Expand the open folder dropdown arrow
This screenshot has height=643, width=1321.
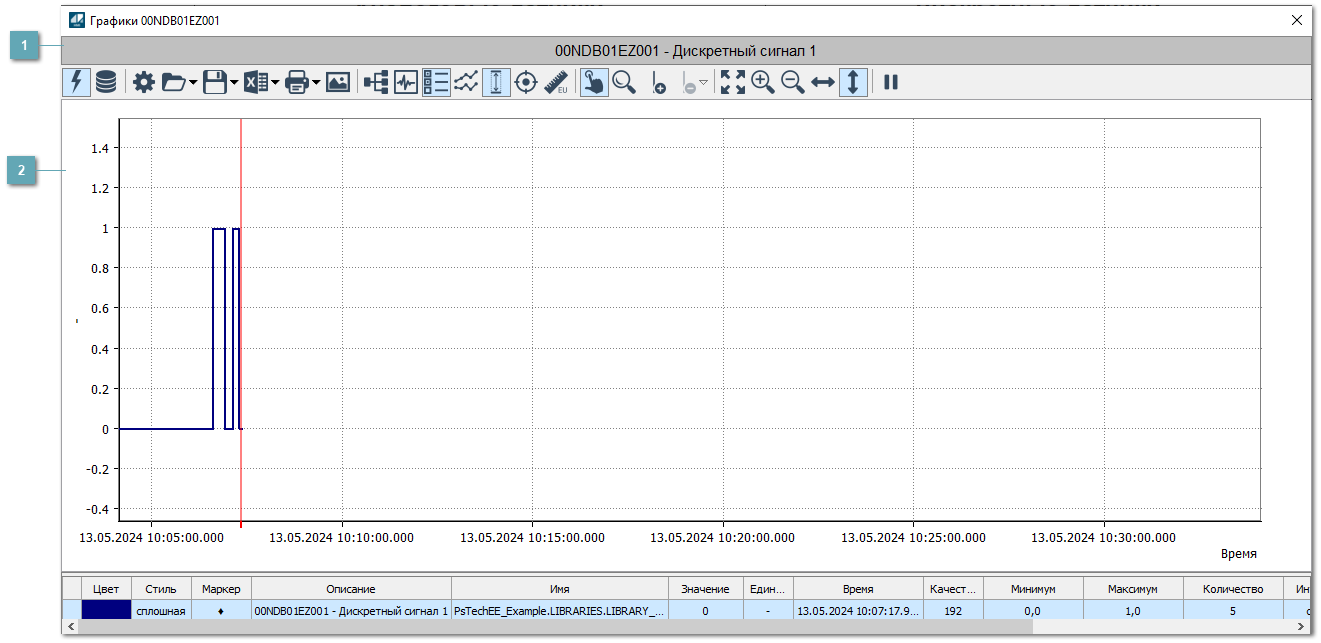193,83
